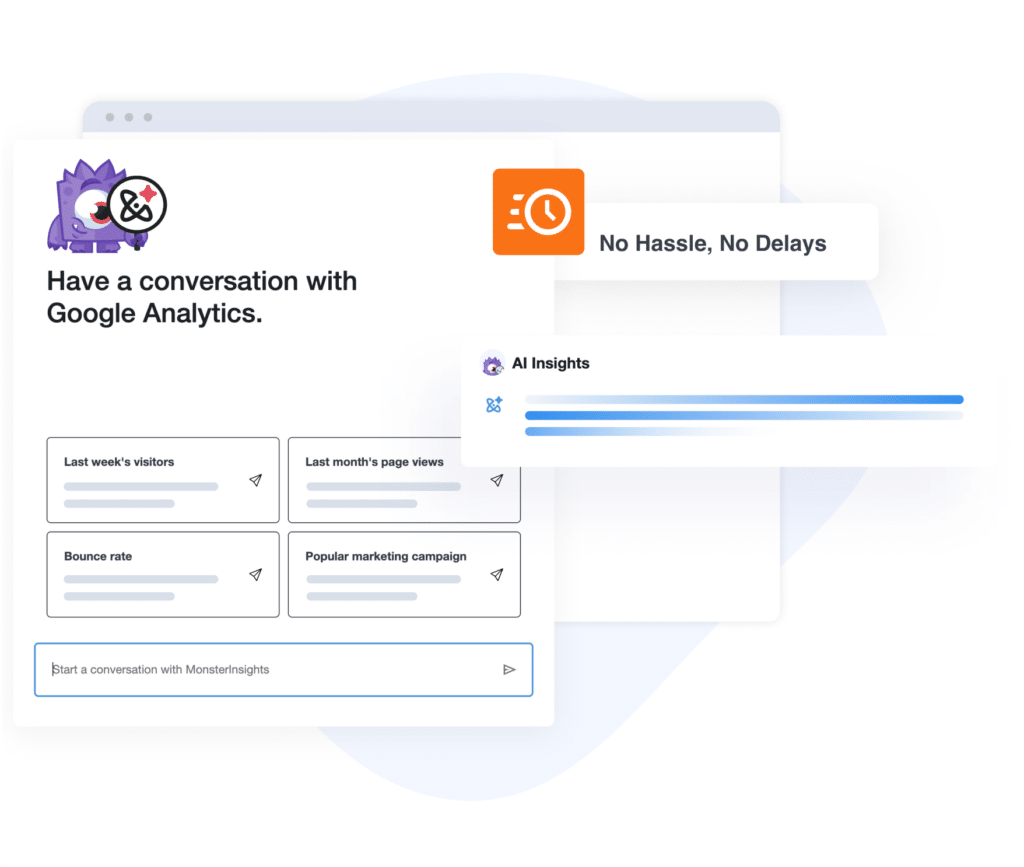Click the send arrow in Popular marketing campaign card
This screenshot has width=1024, height=867.
(497, 575)
